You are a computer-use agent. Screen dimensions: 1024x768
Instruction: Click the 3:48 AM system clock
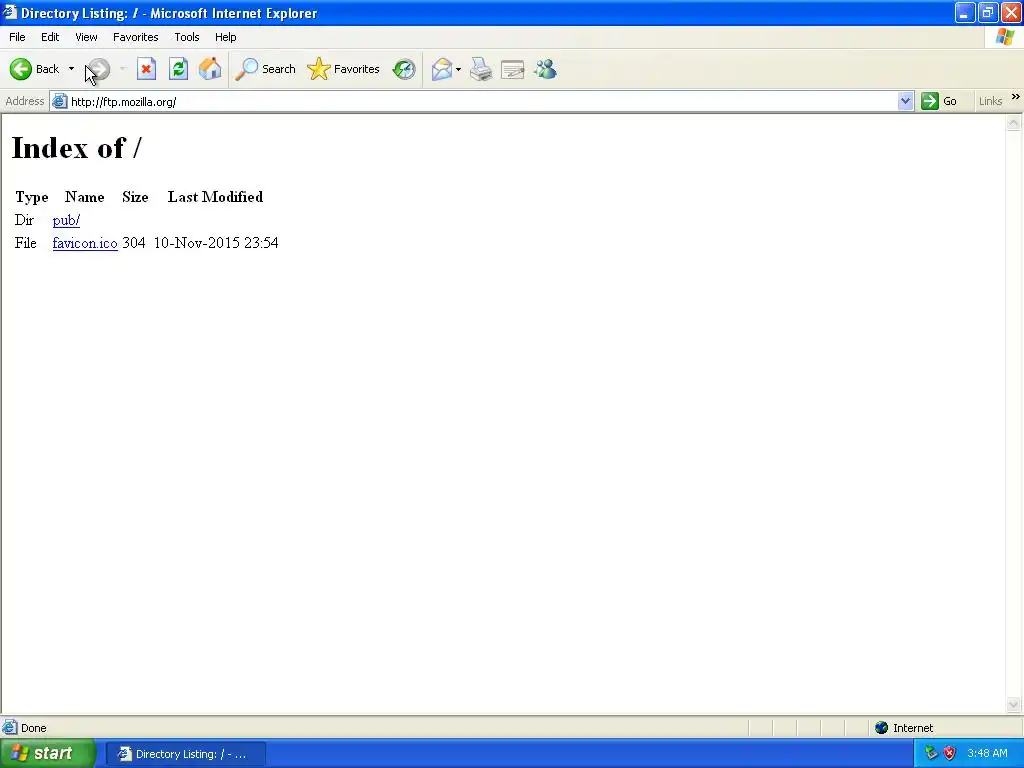(987, 754)
